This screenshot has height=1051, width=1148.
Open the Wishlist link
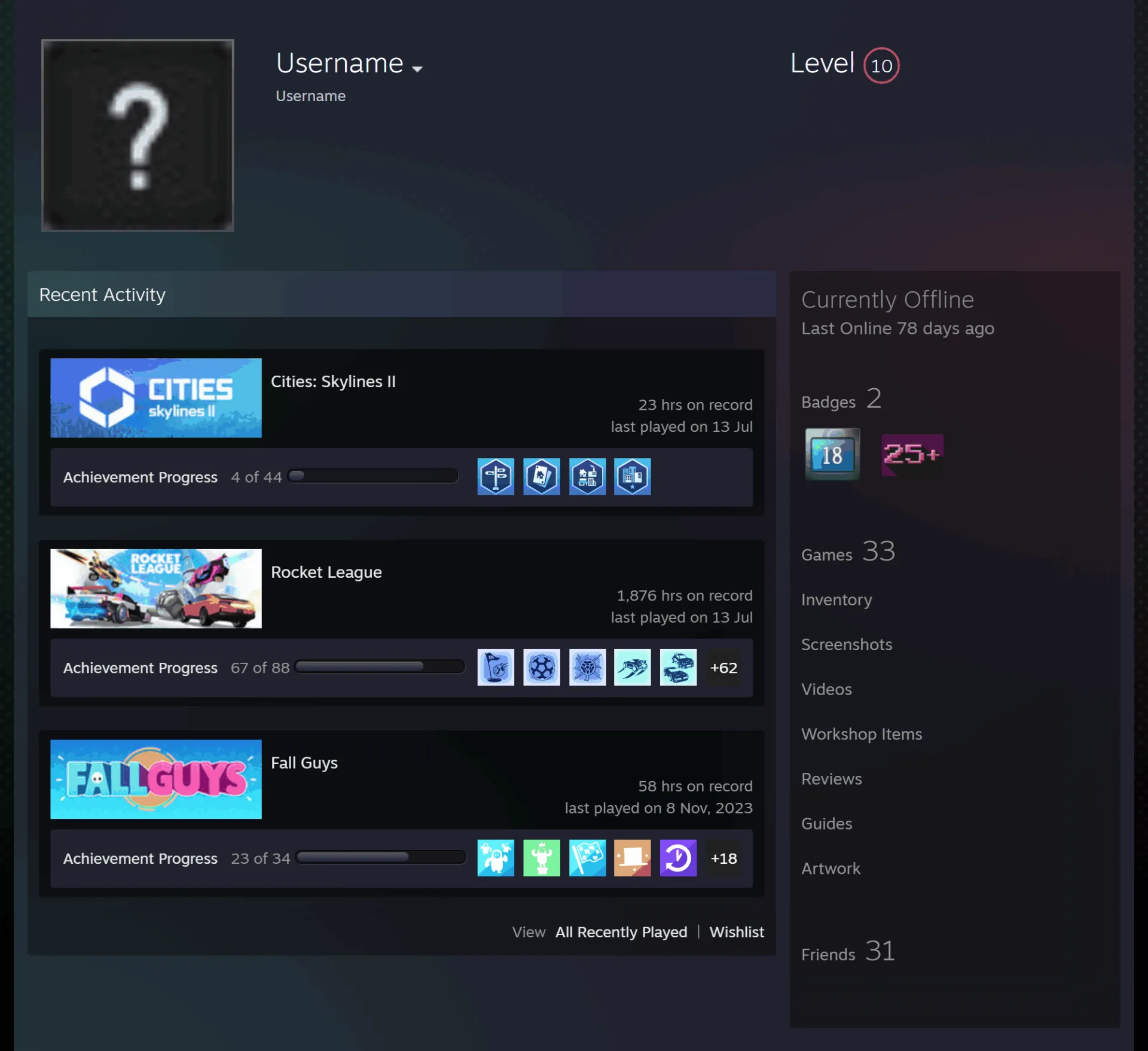click(737, 932)
